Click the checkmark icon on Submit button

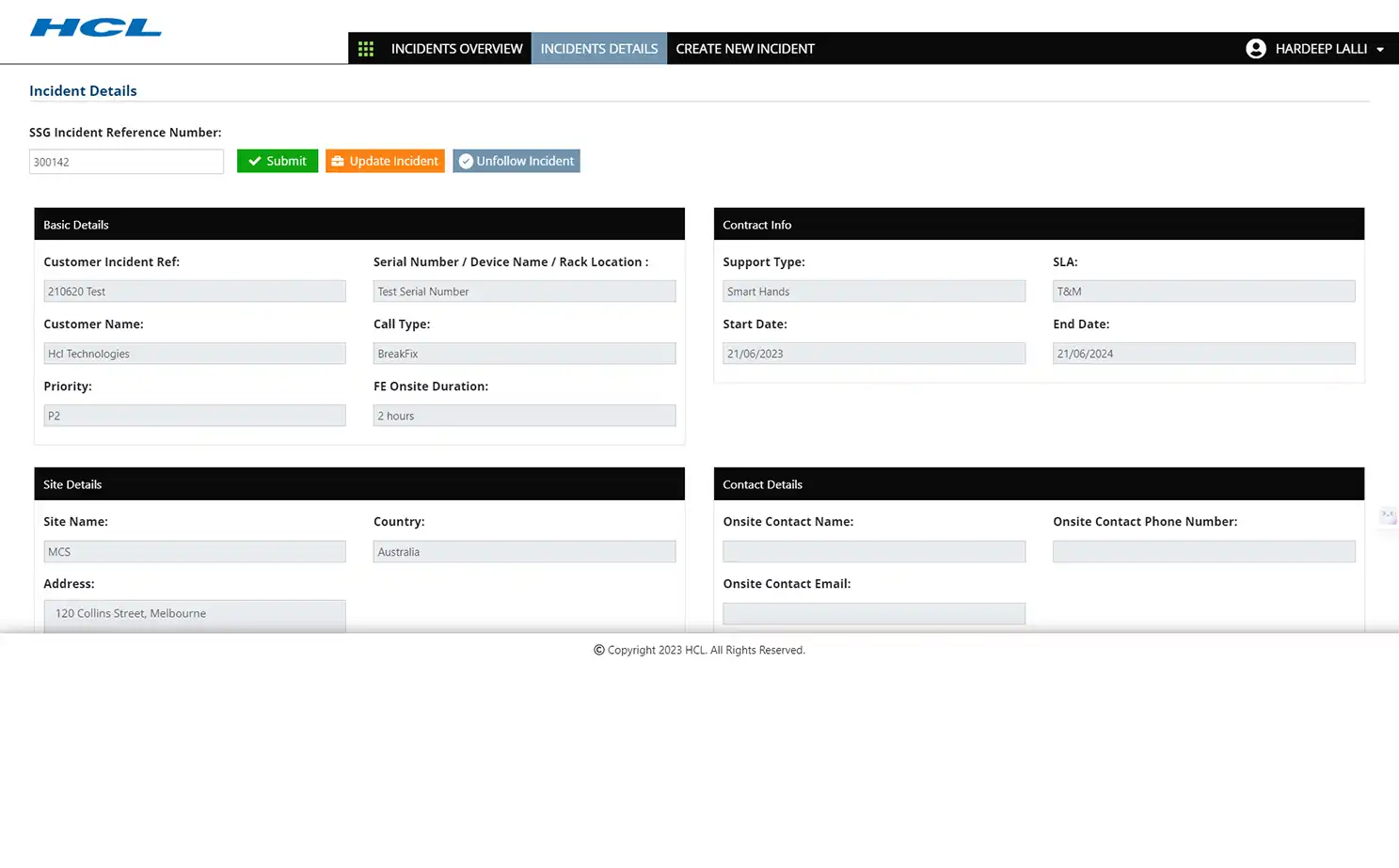click(x=255, y=160)
